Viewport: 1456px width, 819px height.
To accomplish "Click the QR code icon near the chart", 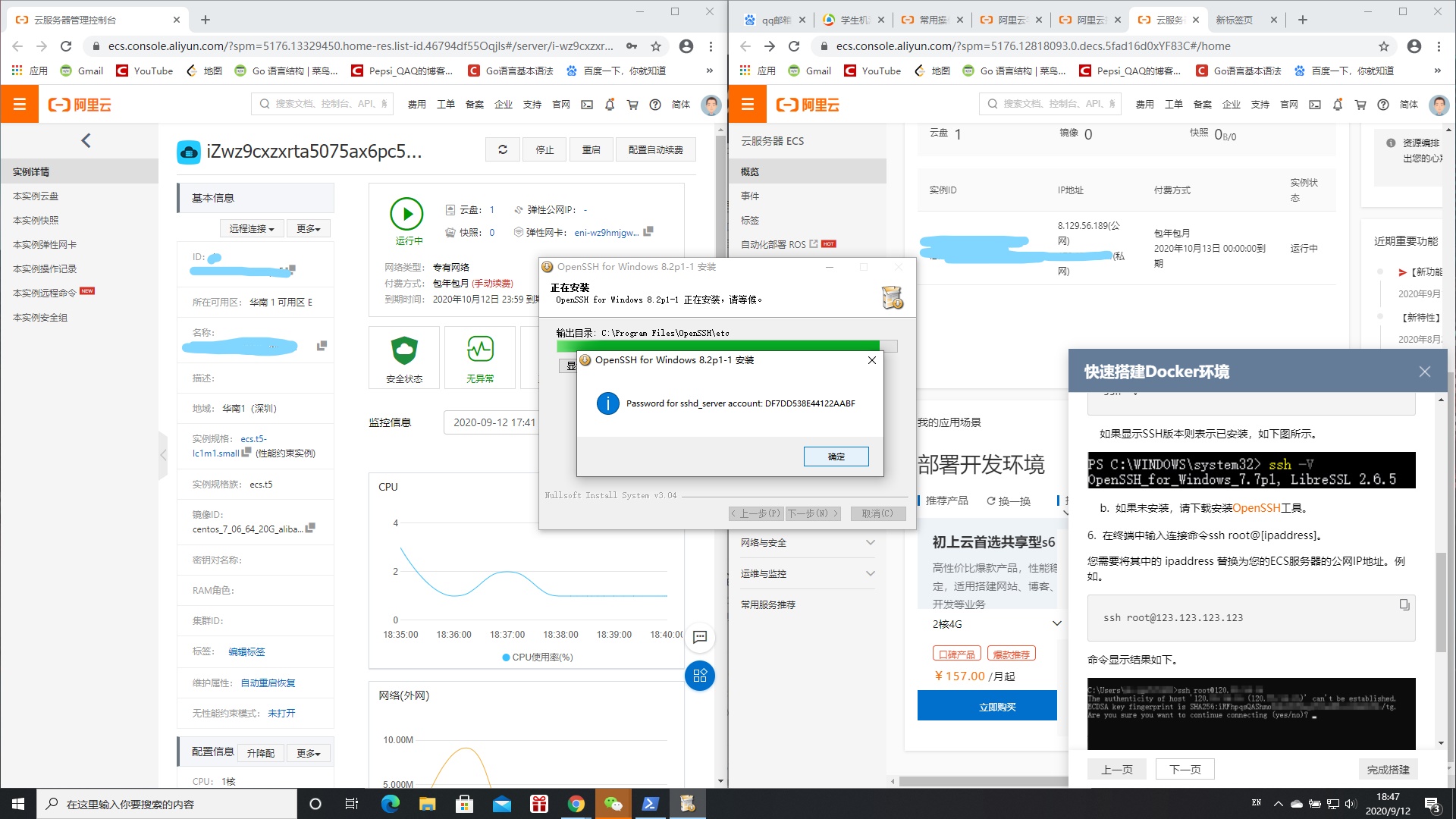I will pos(700,675).
